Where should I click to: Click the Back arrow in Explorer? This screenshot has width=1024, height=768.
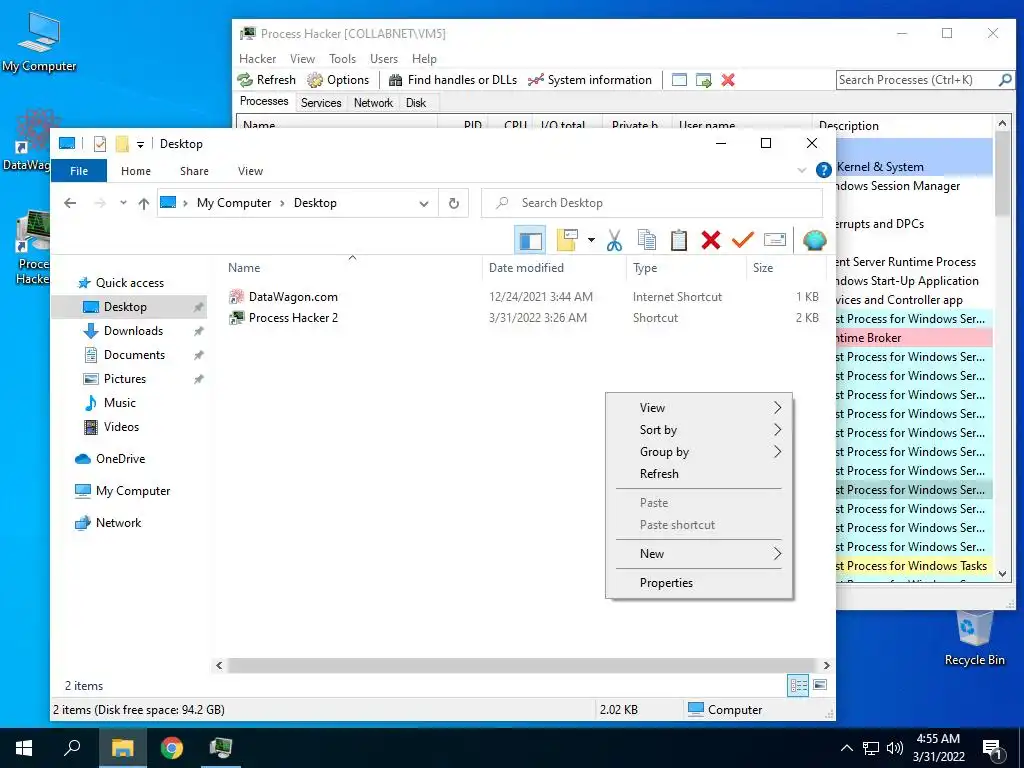click(70, 203)
